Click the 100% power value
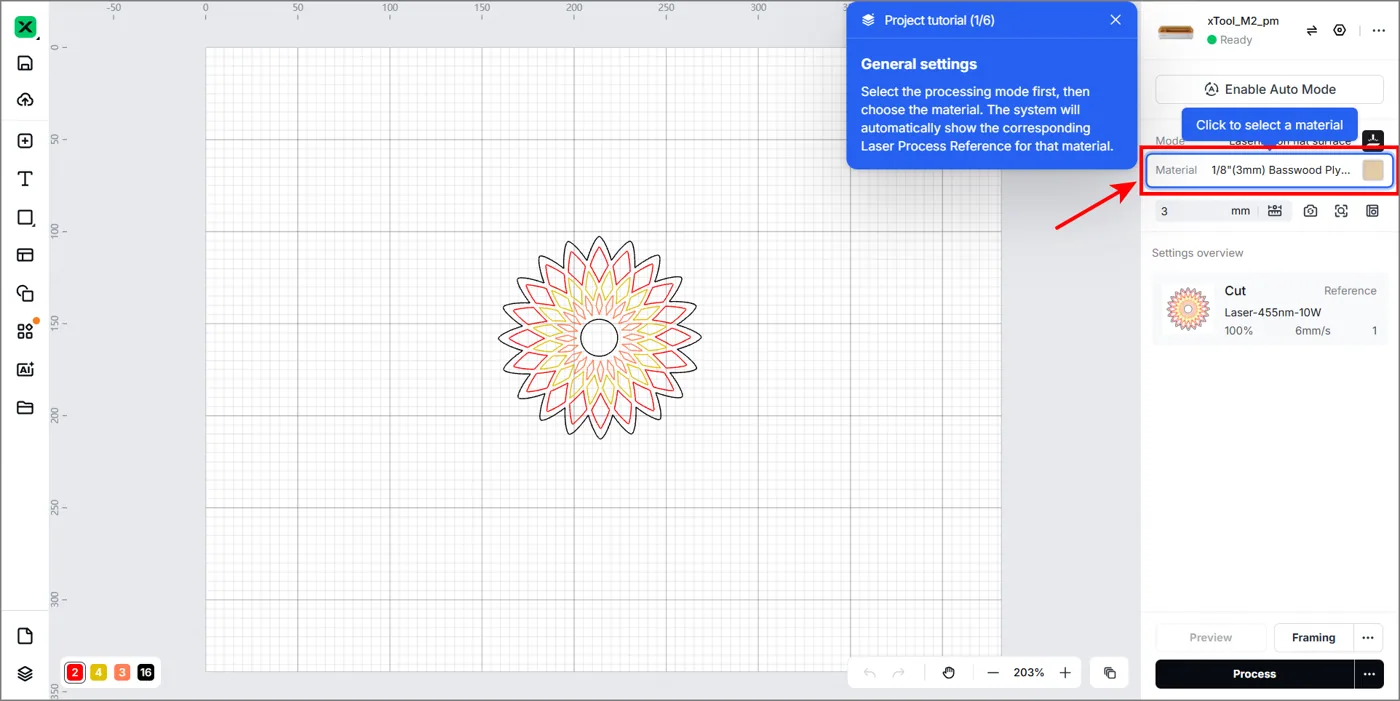Screen dimensions: 1400x701 (1239, 331)
